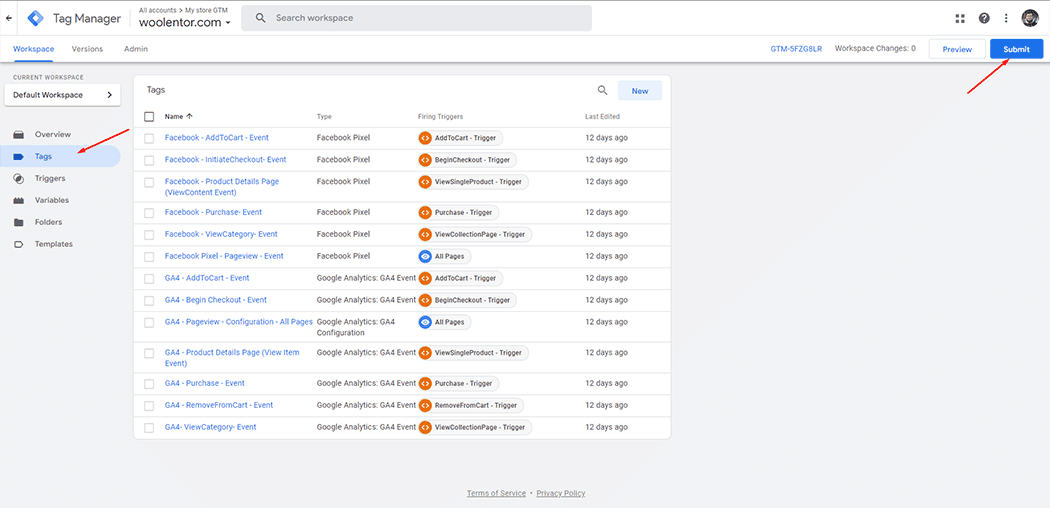This screenshot has width=1050, height=508.
Task: Toggle the select-all checkbox in Tags header
Action: [x=149, y=116]
